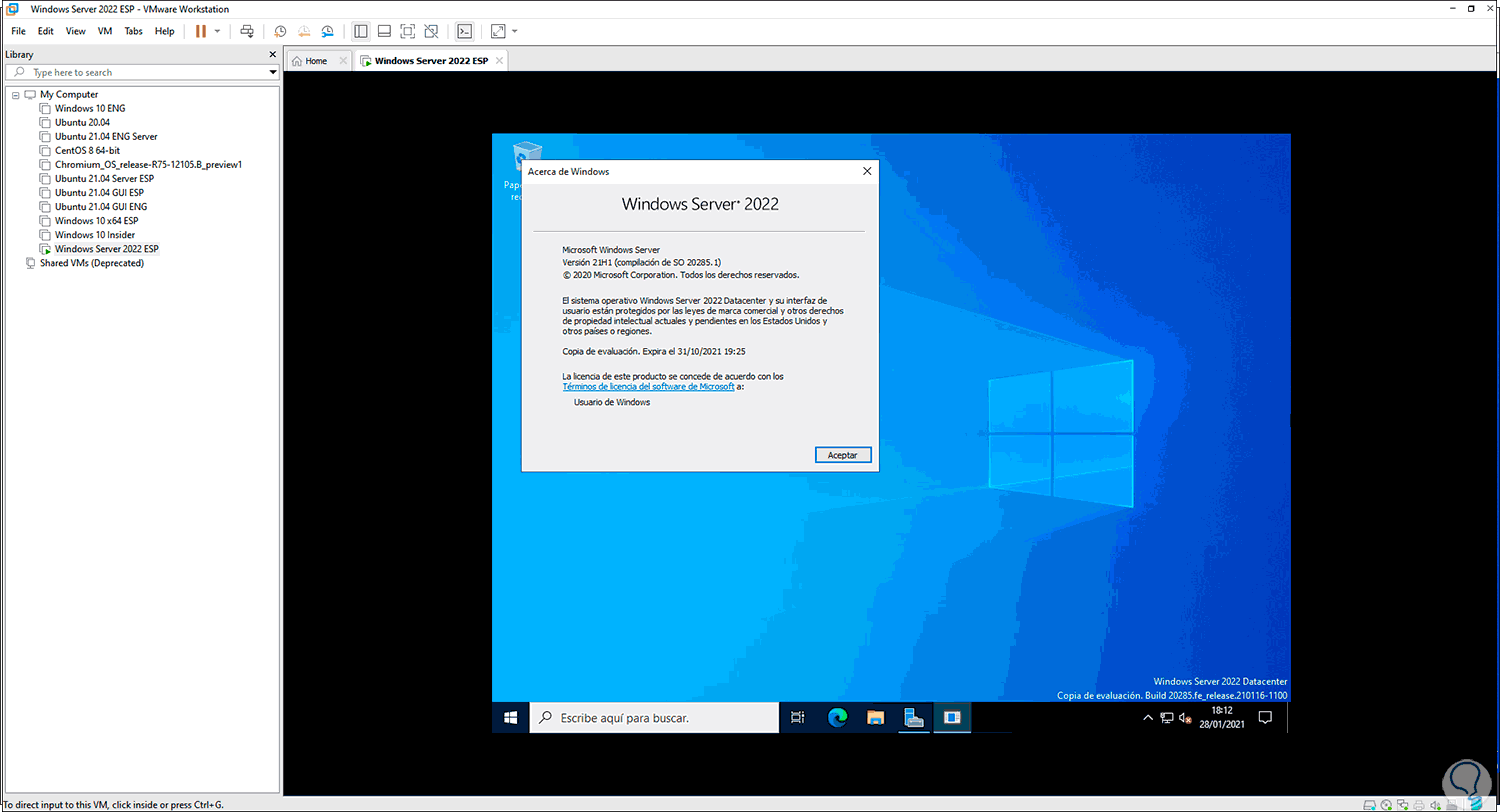The height and width of the screenshot is (812, 1500).
Task: Select Windows Server 2022 ESP in library
Action: (x=107, y=248)
